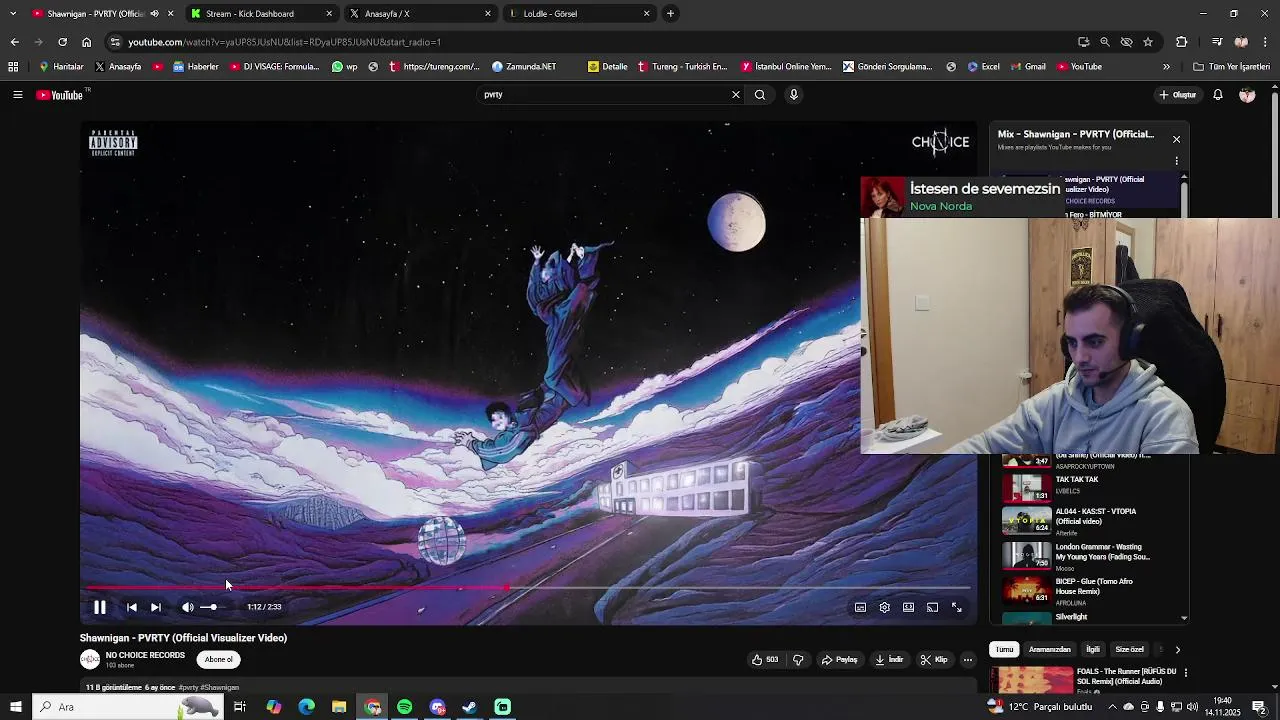This screenshot has height=720, width=1280.
Task: Open the Tüm Yer İşaretleri folder
Action: coord(1231,67)
